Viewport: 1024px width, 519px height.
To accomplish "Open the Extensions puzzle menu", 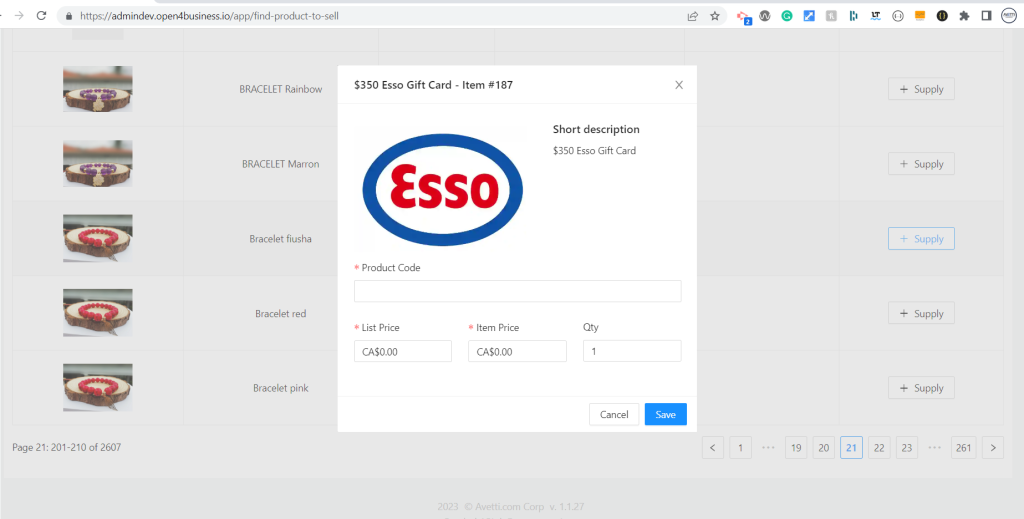I will coord(965,16).
